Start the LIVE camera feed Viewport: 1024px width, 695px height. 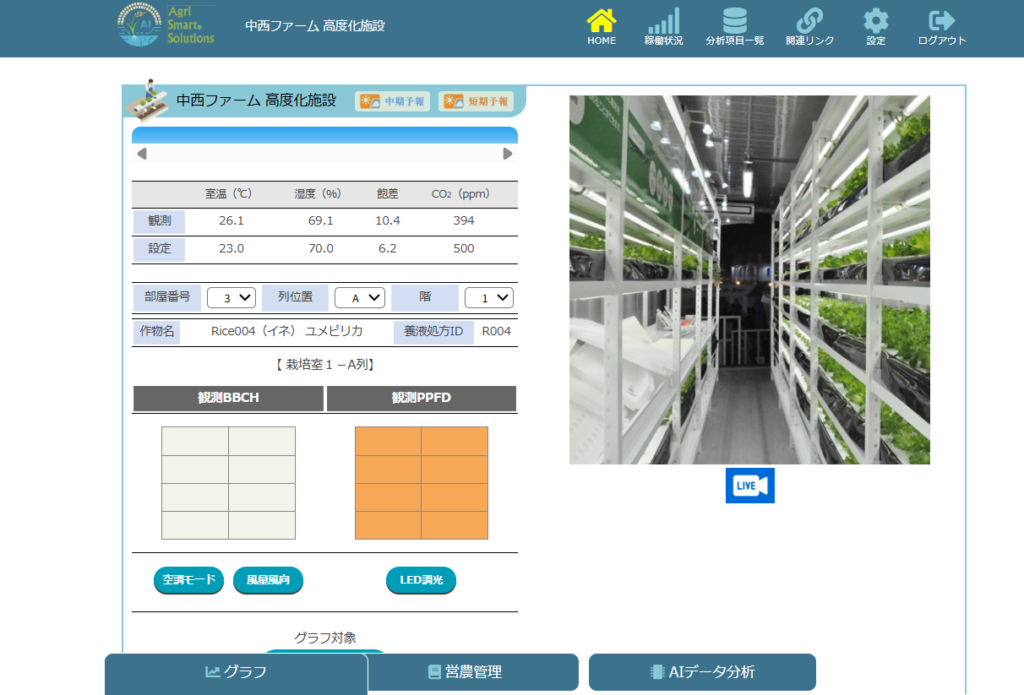[x=749, y=485]
